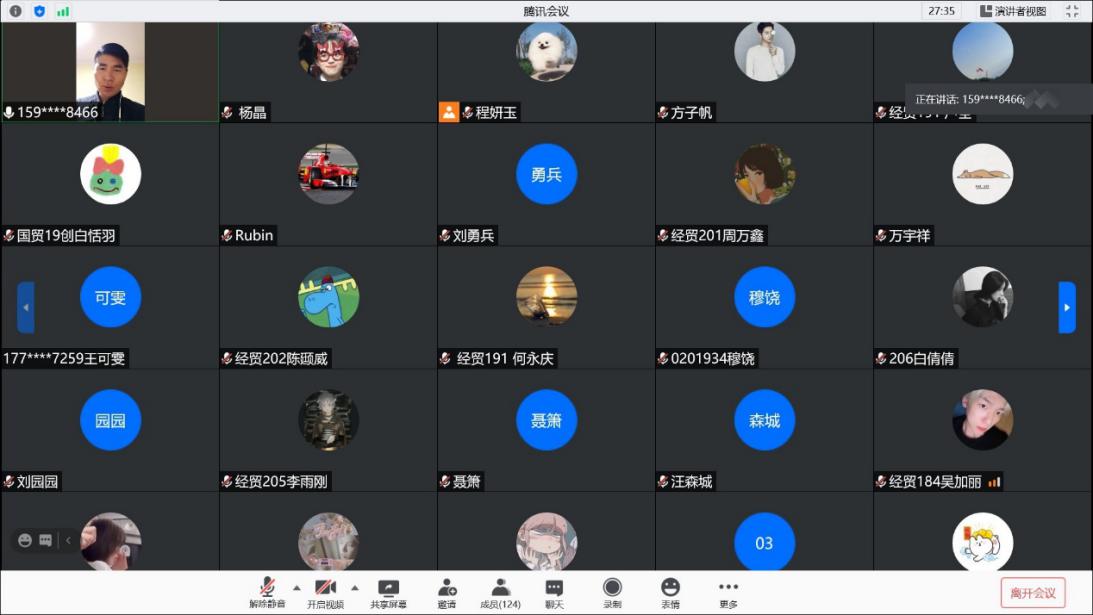Screen dimensions: 1093x615
Task: Go to next page of participants
Action: (1067, 307)
